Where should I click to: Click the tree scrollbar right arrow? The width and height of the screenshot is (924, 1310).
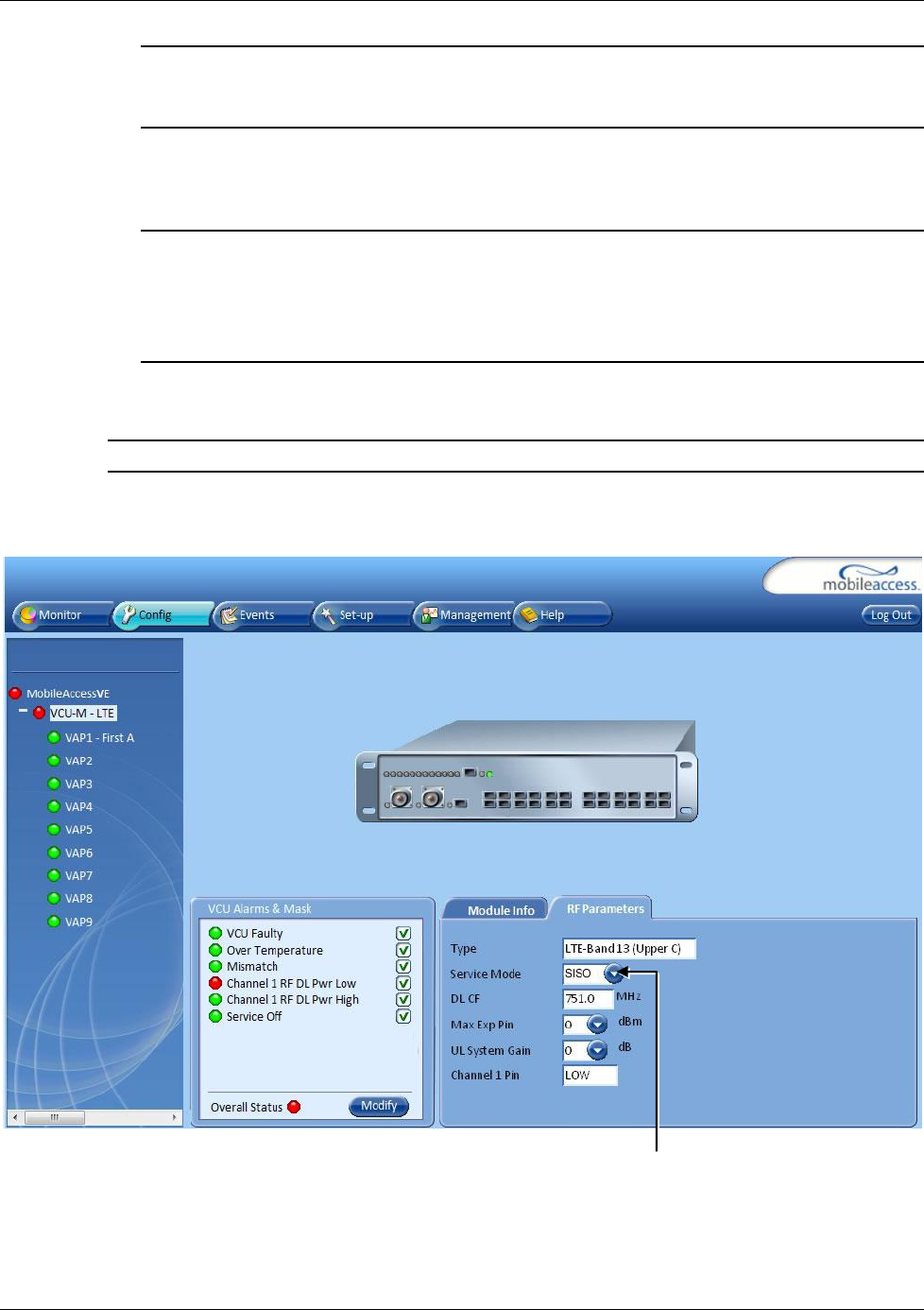175,1117
